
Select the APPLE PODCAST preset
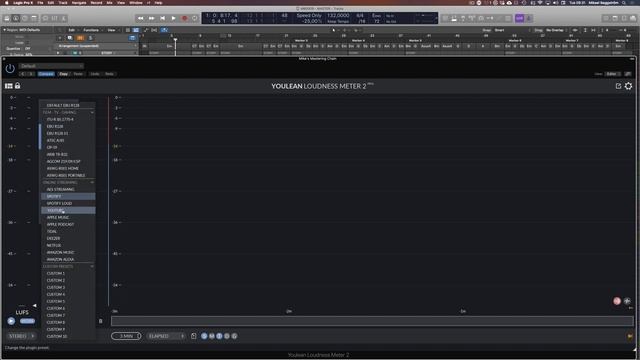[68, 224]
